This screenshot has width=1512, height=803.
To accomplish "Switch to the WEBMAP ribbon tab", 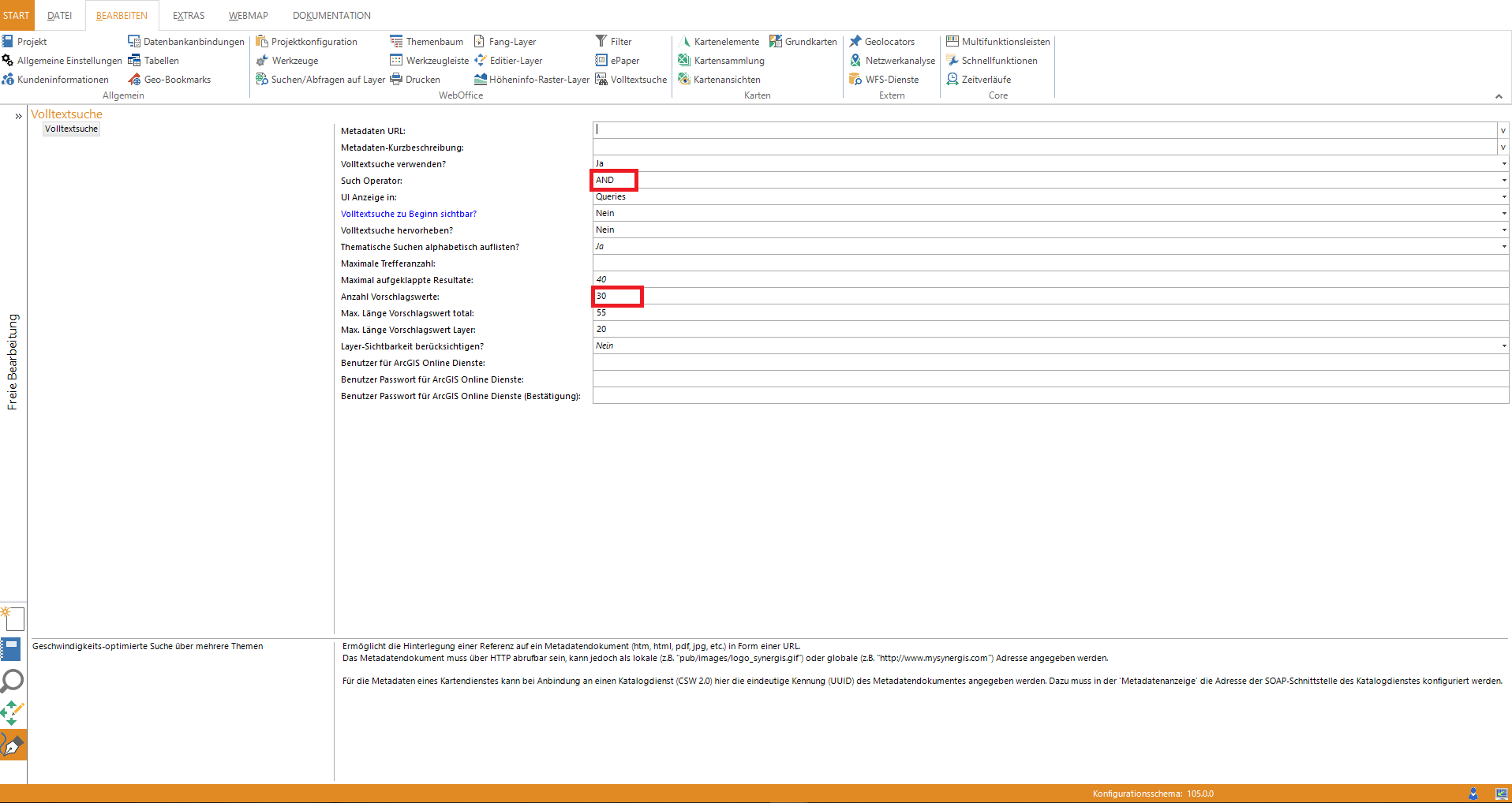I will pos(248,16).
